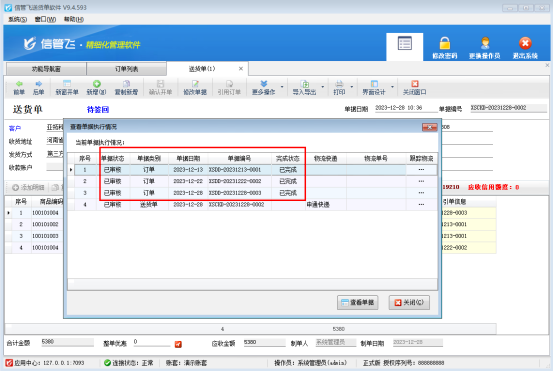Expand the 更多操作 dropdown arrow
Screen dimensions: 553x371
[282, 87]
